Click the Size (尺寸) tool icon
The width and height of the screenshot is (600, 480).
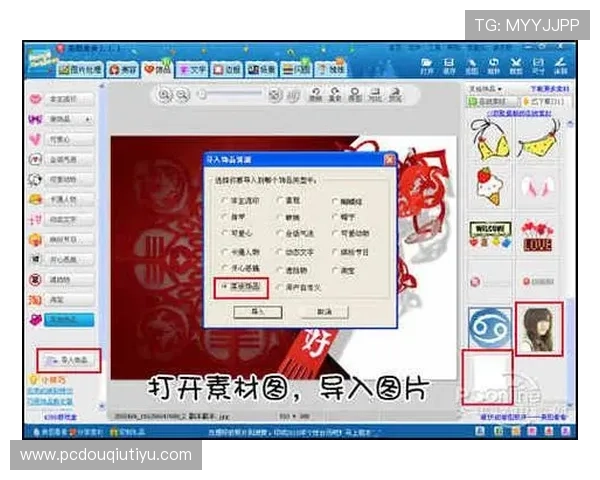538,66
